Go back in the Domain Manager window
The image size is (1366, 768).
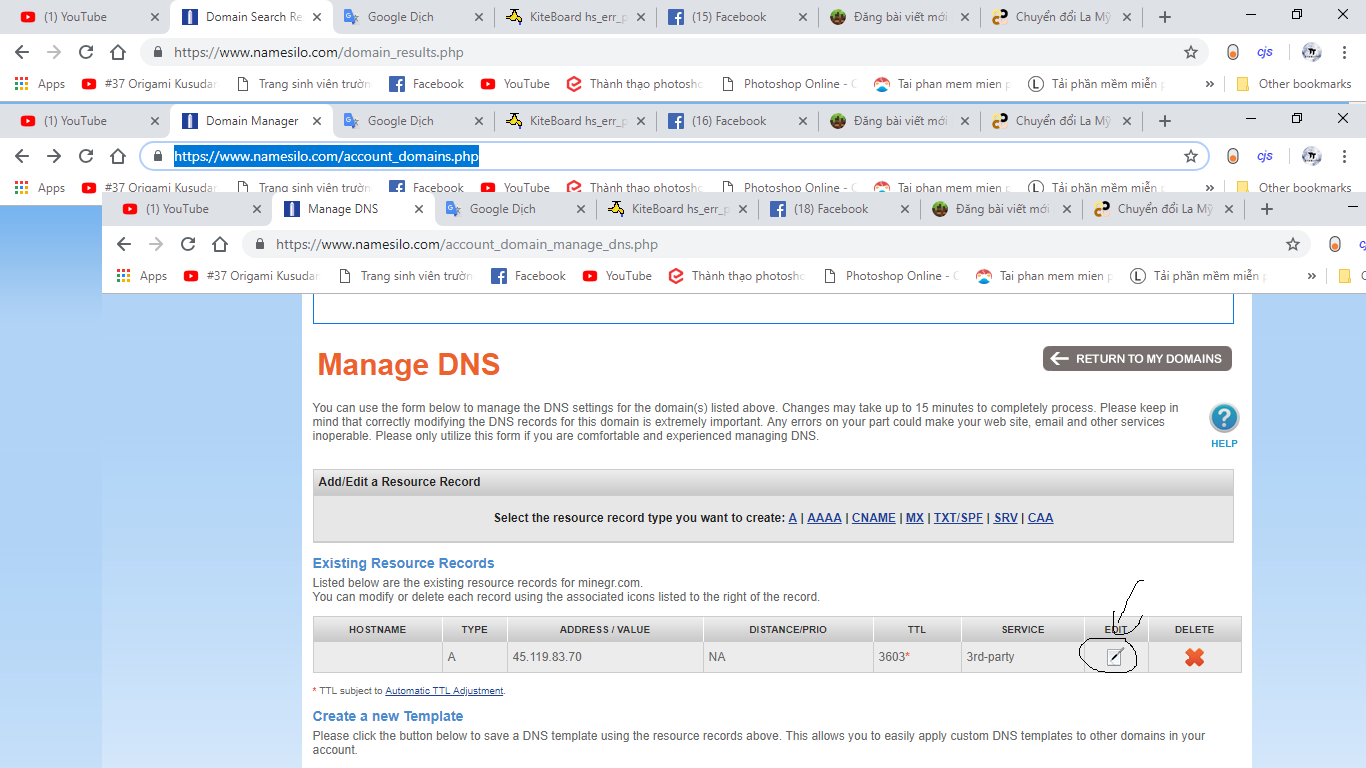[22, 156]
